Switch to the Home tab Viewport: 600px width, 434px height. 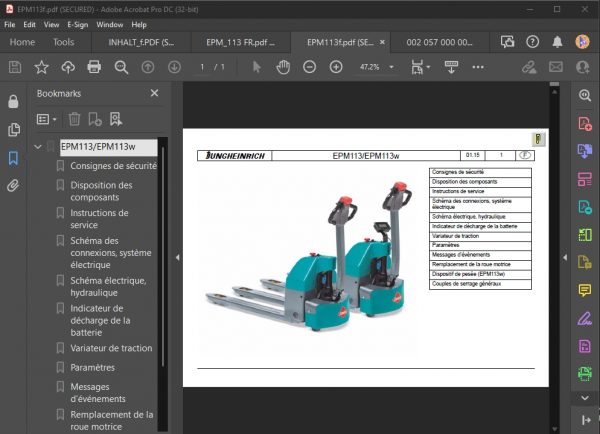click(x=22, y=42)
